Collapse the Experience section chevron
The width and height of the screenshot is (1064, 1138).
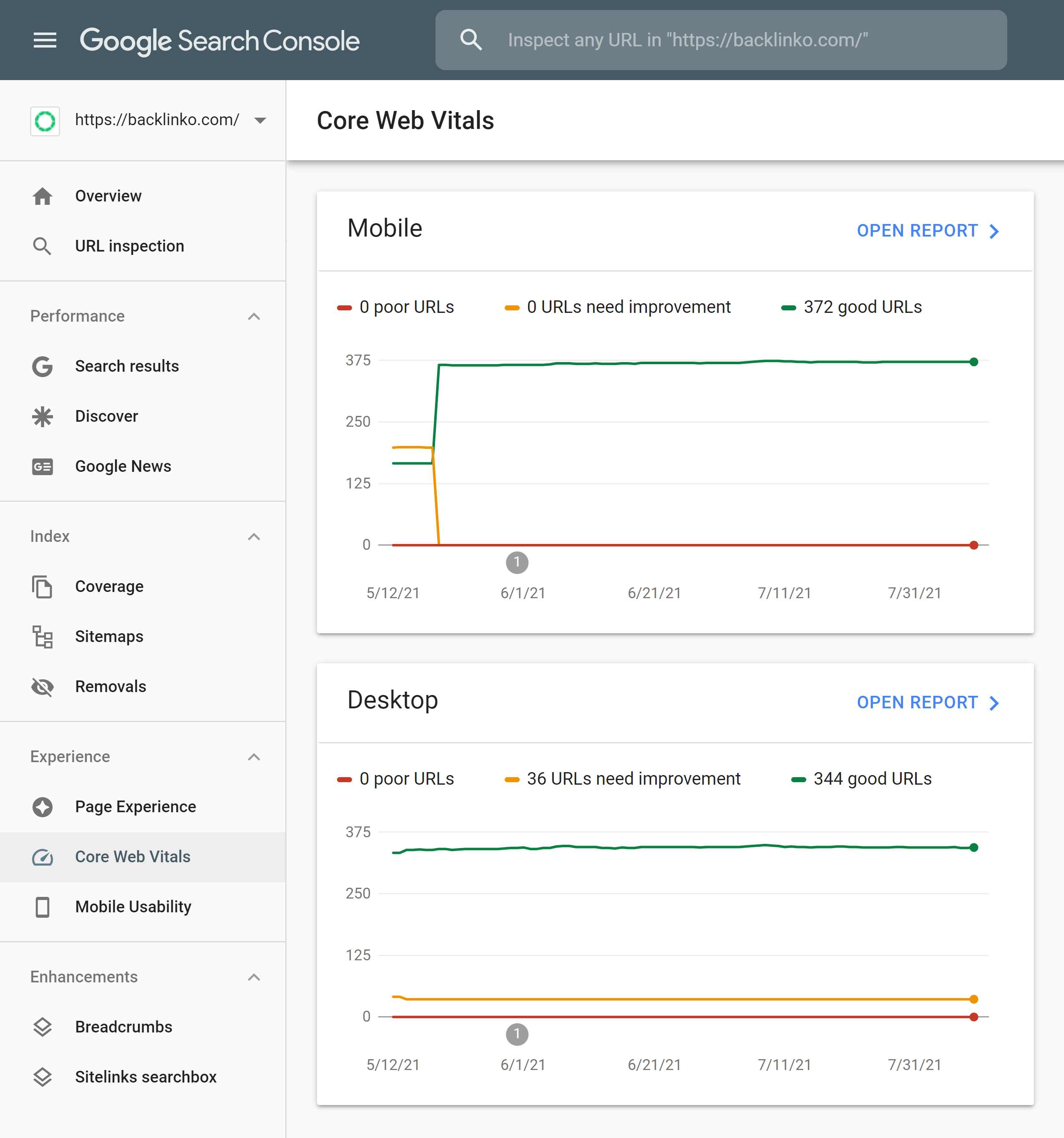[254, 757]
